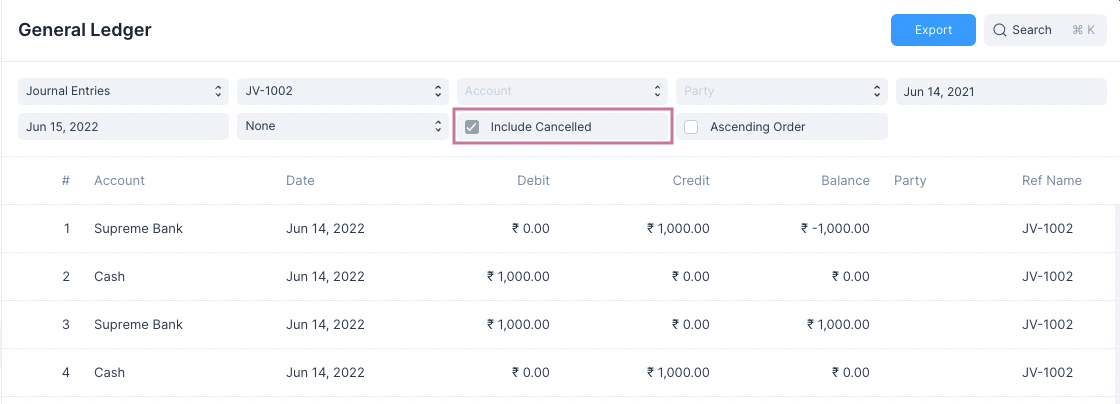The height and width of the screenshot is (404, 1120).
Task: Enable the Ascending Order checkbox
Action: pyautogui.click(x=692, y=127)
